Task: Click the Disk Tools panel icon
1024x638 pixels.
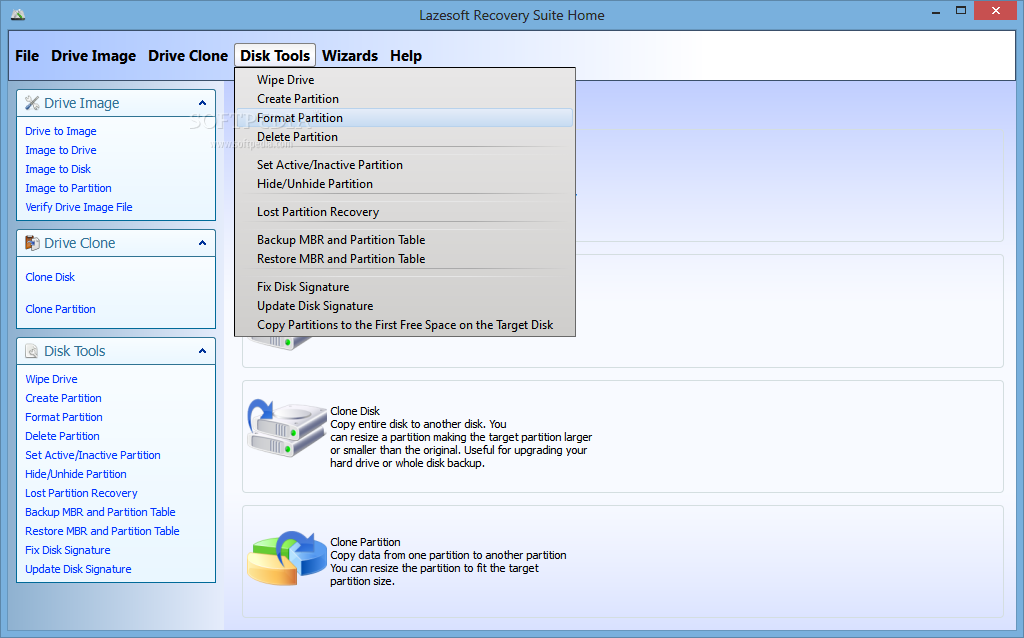Action: point(32,351)
